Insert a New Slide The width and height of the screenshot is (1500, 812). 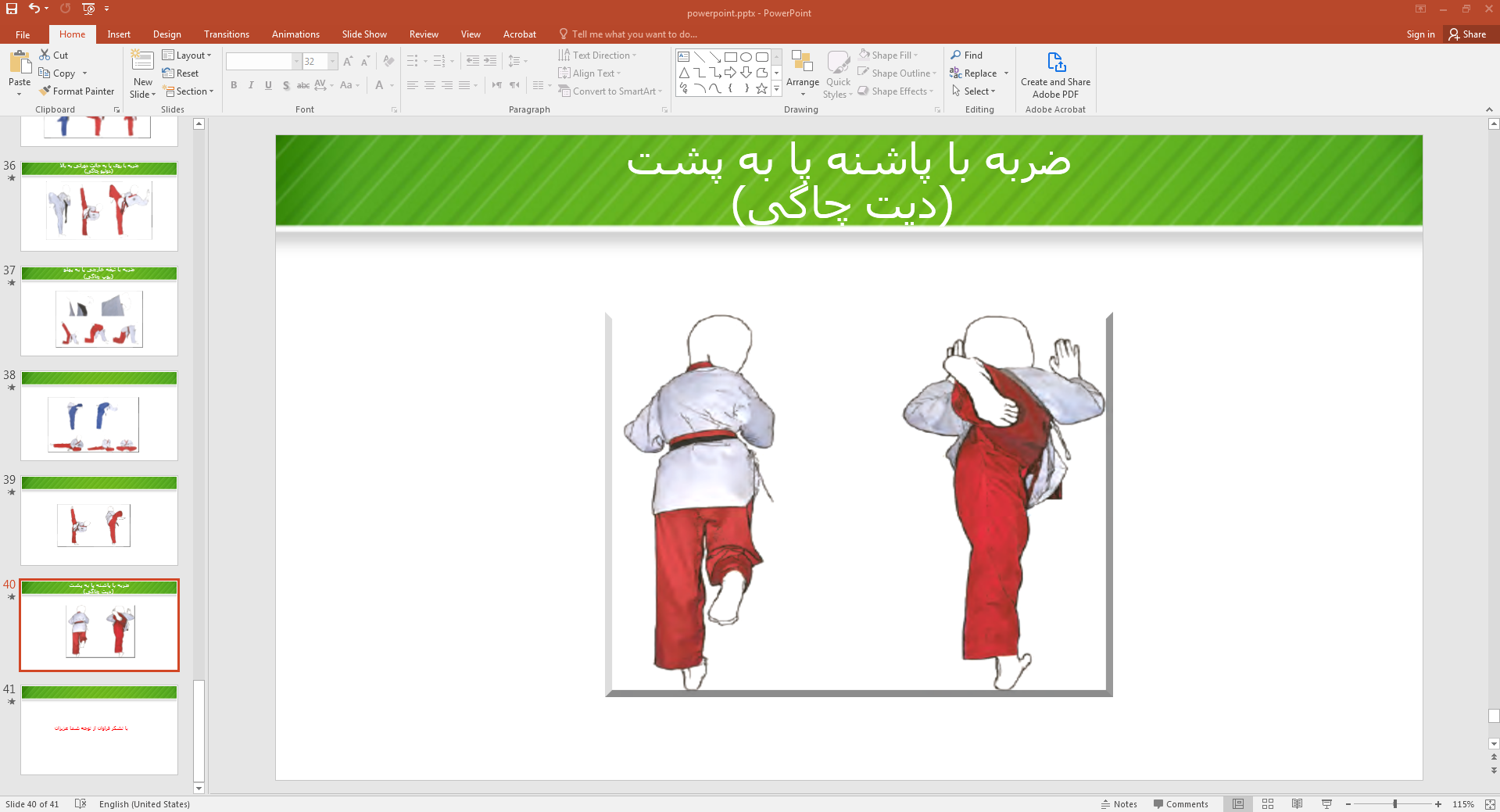pyautogui.click(x=143, y=73)
